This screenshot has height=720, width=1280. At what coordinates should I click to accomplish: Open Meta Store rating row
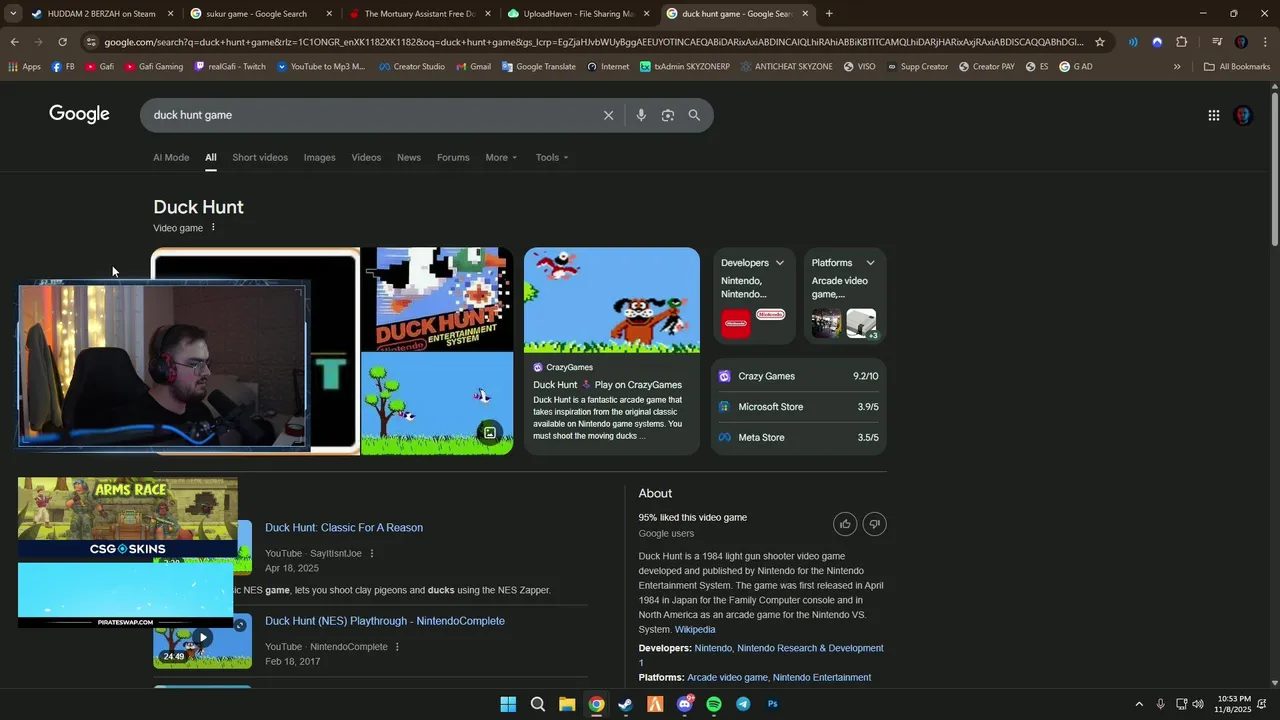[x=798, y=438]
